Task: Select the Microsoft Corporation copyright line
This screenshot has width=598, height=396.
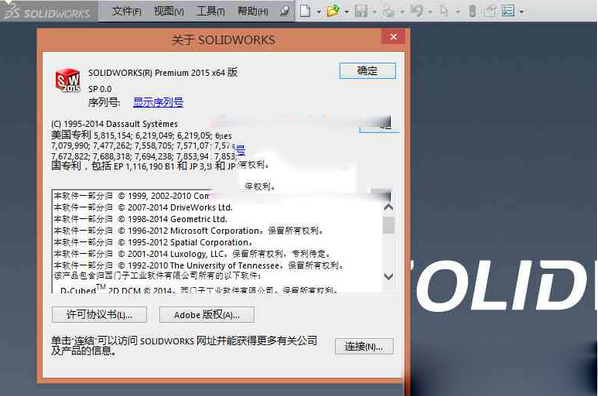Action: click(x=189, y=230)
